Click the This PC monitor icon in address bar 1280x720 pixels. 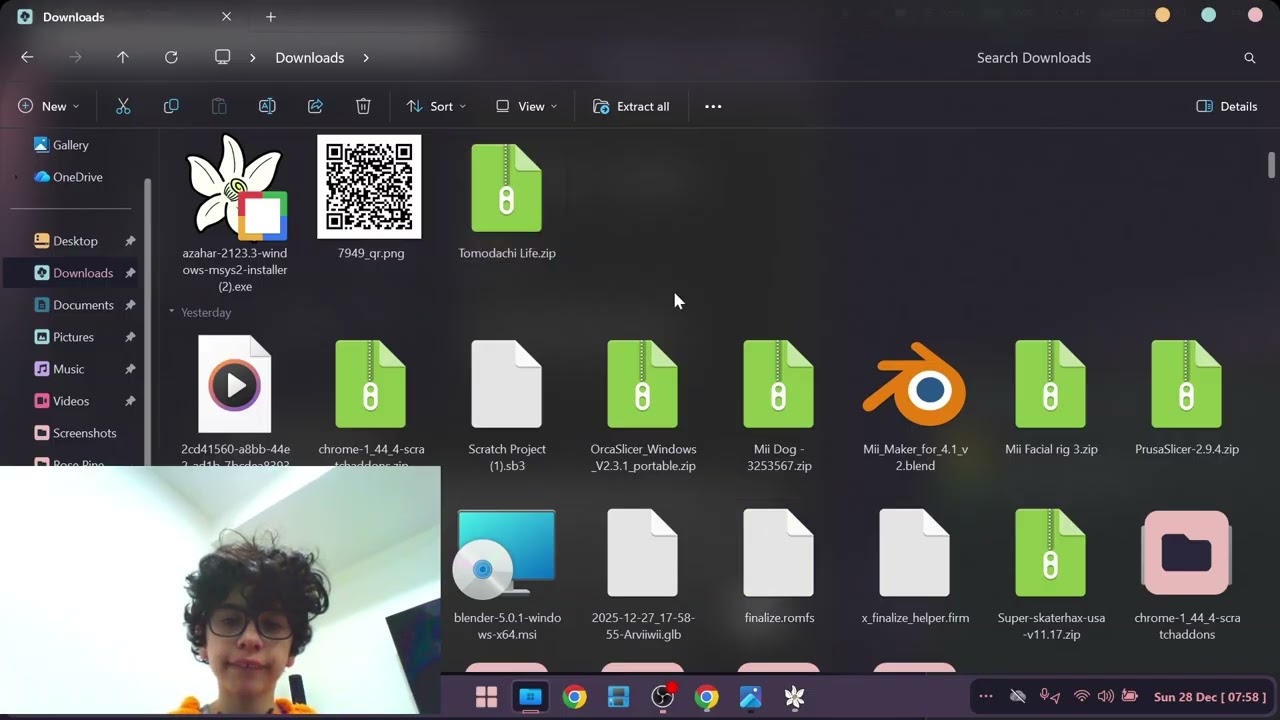(223, 57)
